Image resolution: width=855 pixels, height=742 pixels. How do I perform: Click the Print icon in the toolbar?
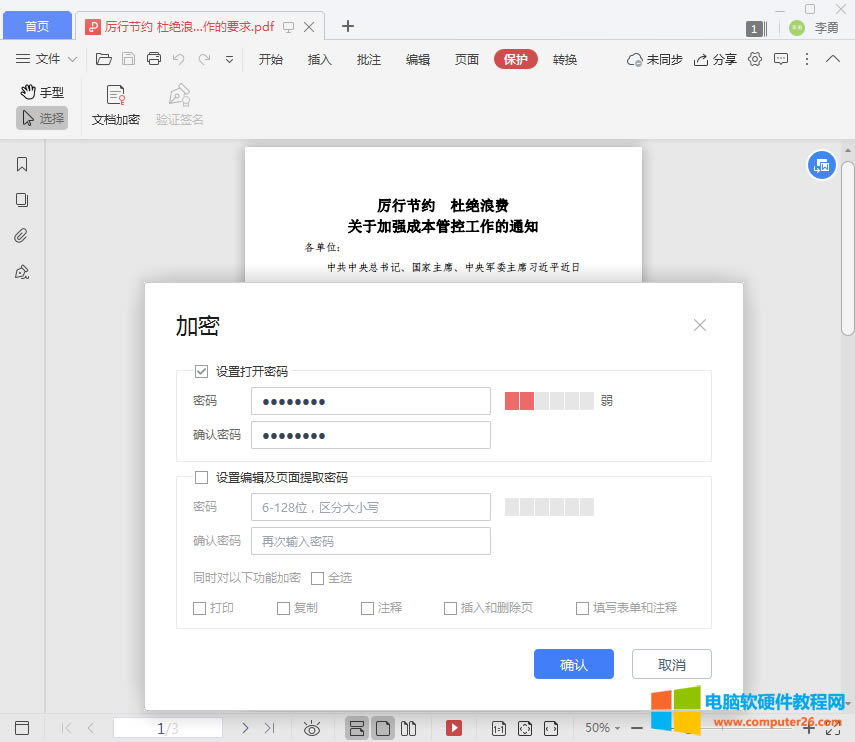tap(154, 59)
